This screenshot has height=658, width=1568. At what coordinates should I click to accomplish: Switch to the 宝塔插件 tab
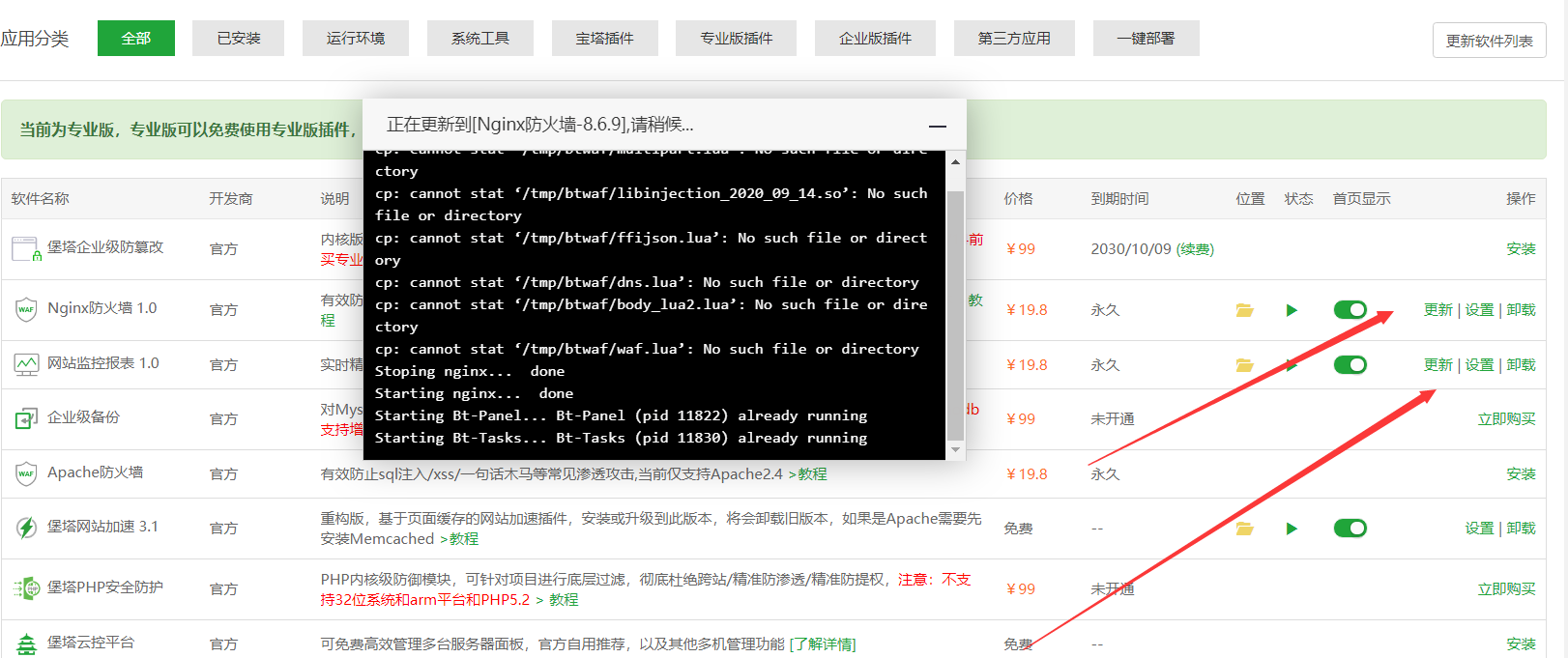click(x=605, y=38)
